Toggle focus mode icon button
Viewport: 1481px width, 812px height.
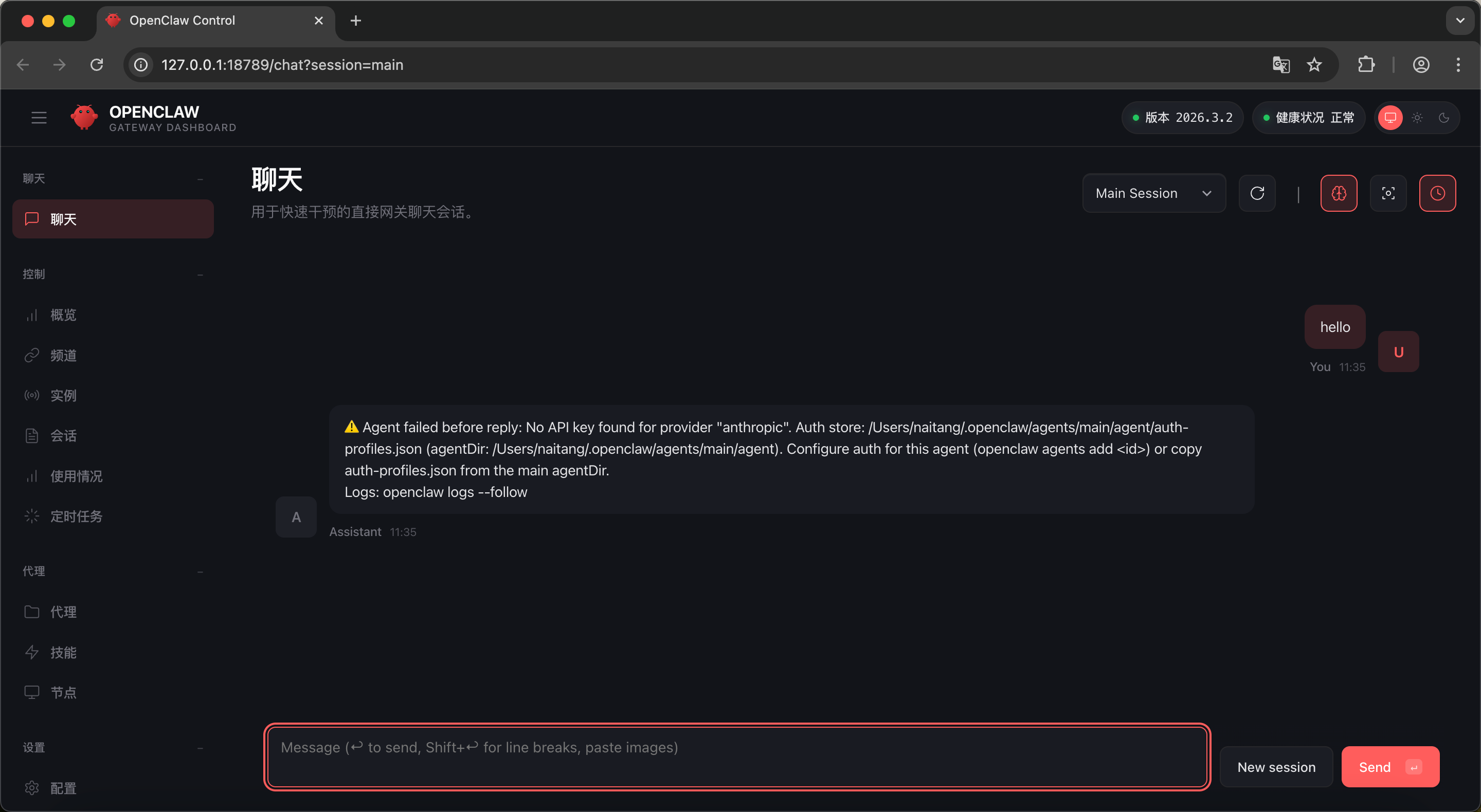1388,193
